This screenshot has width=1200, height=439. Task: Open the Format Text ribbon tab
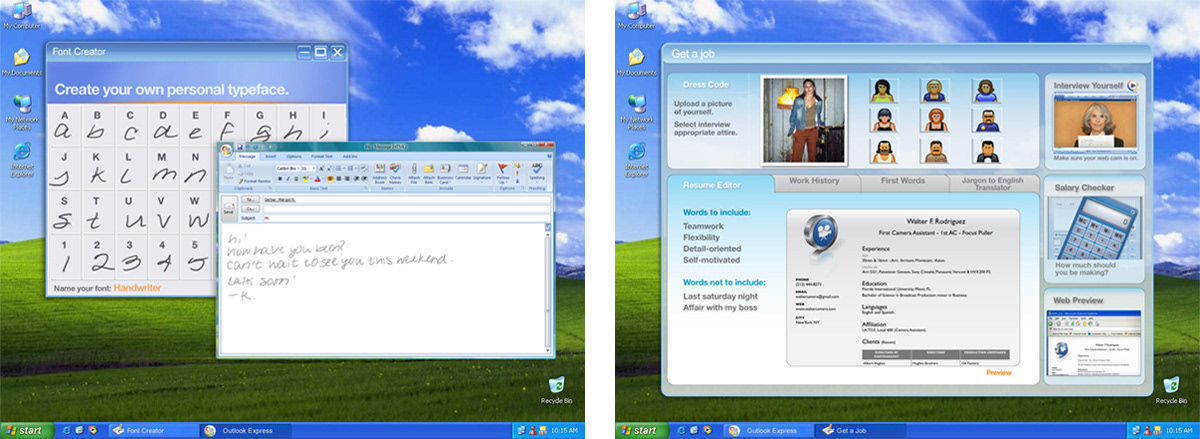(322, 157)
